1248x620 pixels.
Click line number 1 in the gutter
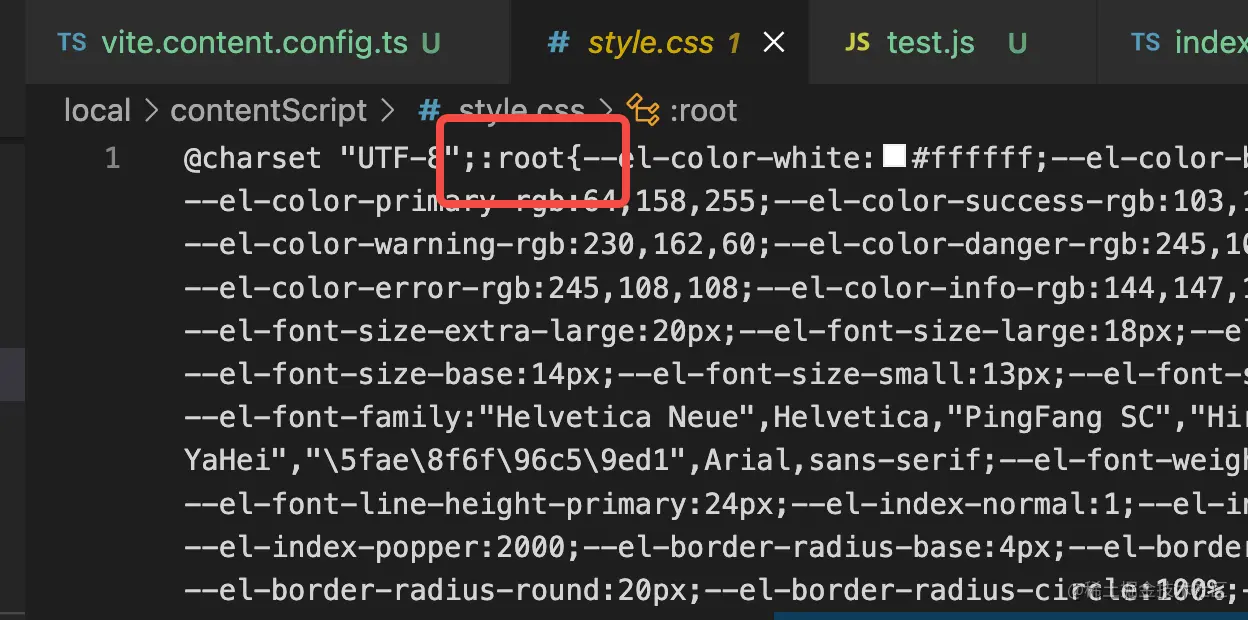[x=112, y=158]
